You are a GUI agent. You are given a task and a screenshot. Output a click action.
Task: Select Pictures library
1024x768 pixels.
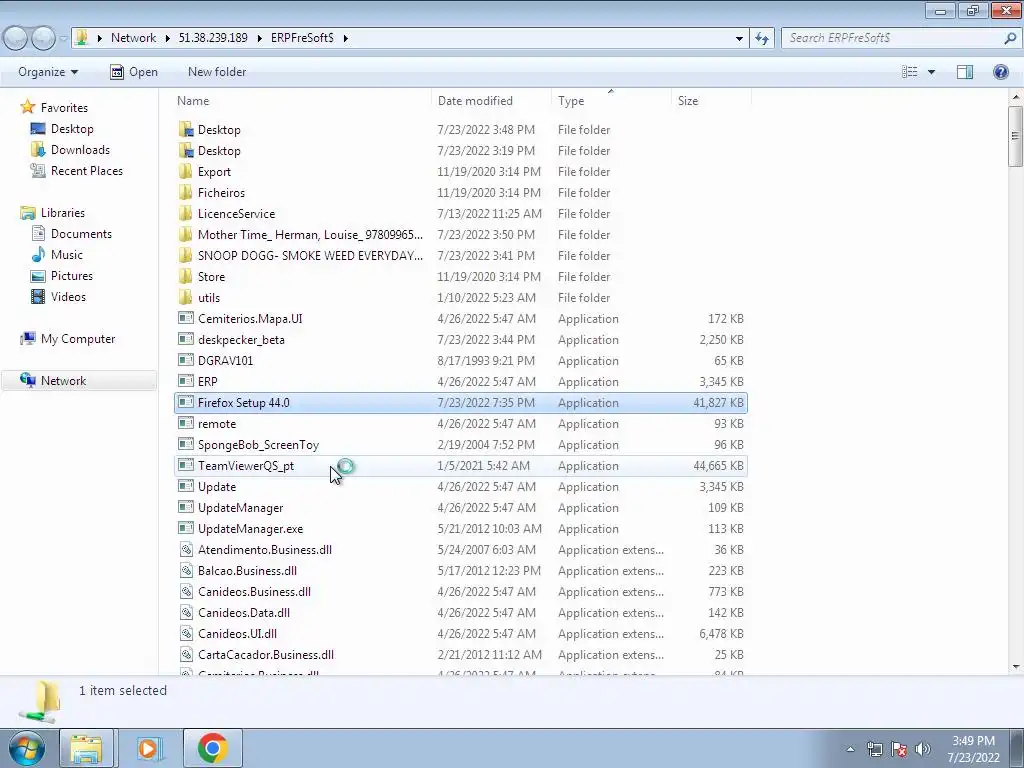pos(72,276)
